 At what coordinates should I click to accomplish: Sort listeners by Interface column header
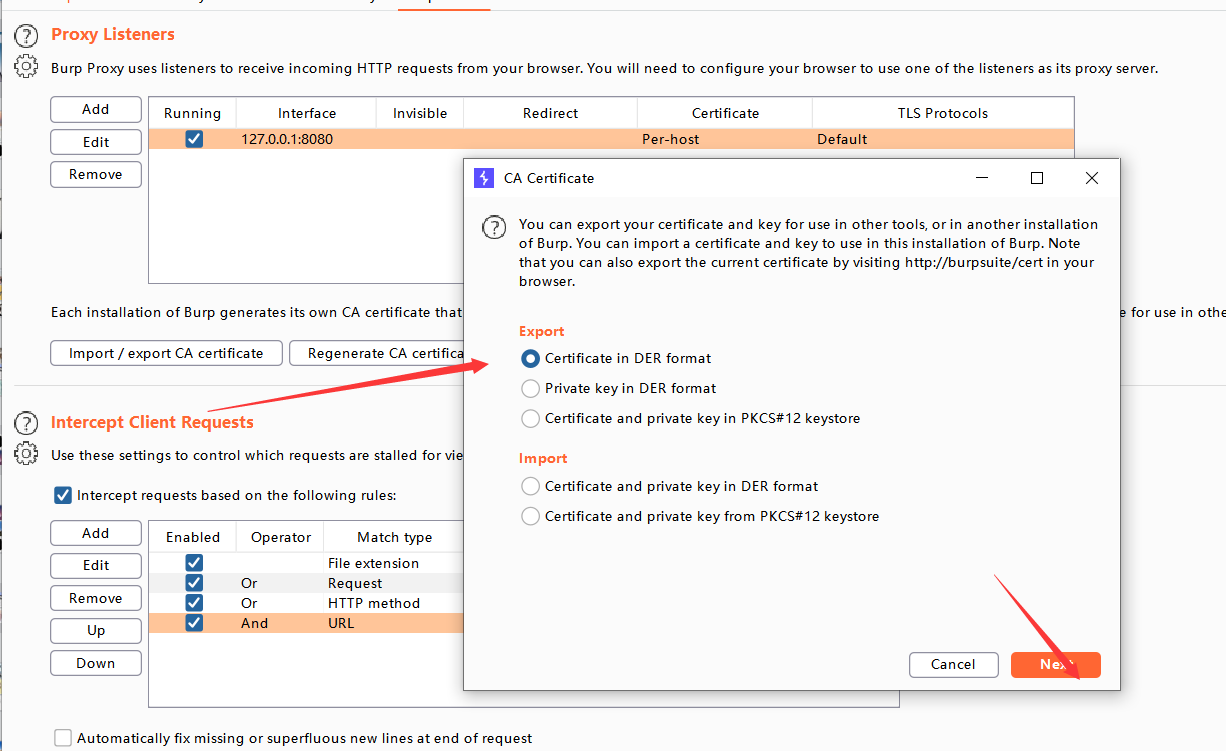coord(307,113)
